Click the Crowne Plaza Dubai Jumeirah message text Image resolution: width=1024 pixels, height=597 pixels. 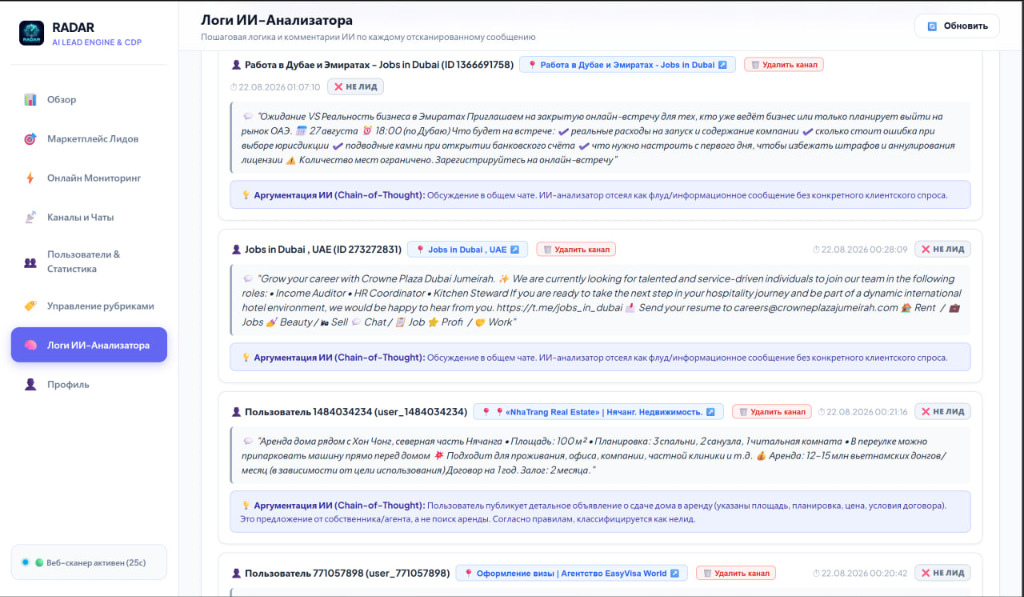coord(601,300)
